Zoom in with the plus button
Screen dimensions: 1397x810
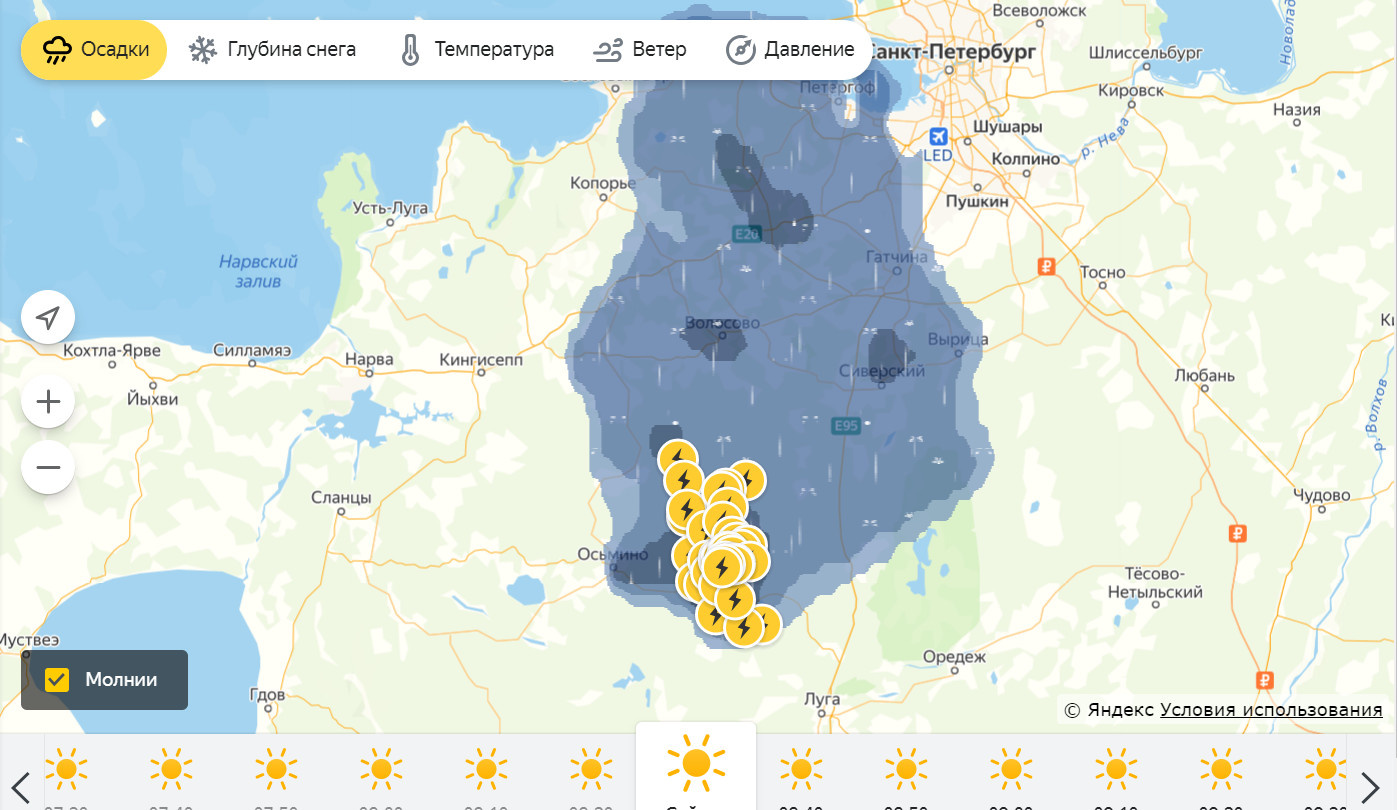point(48,403)
